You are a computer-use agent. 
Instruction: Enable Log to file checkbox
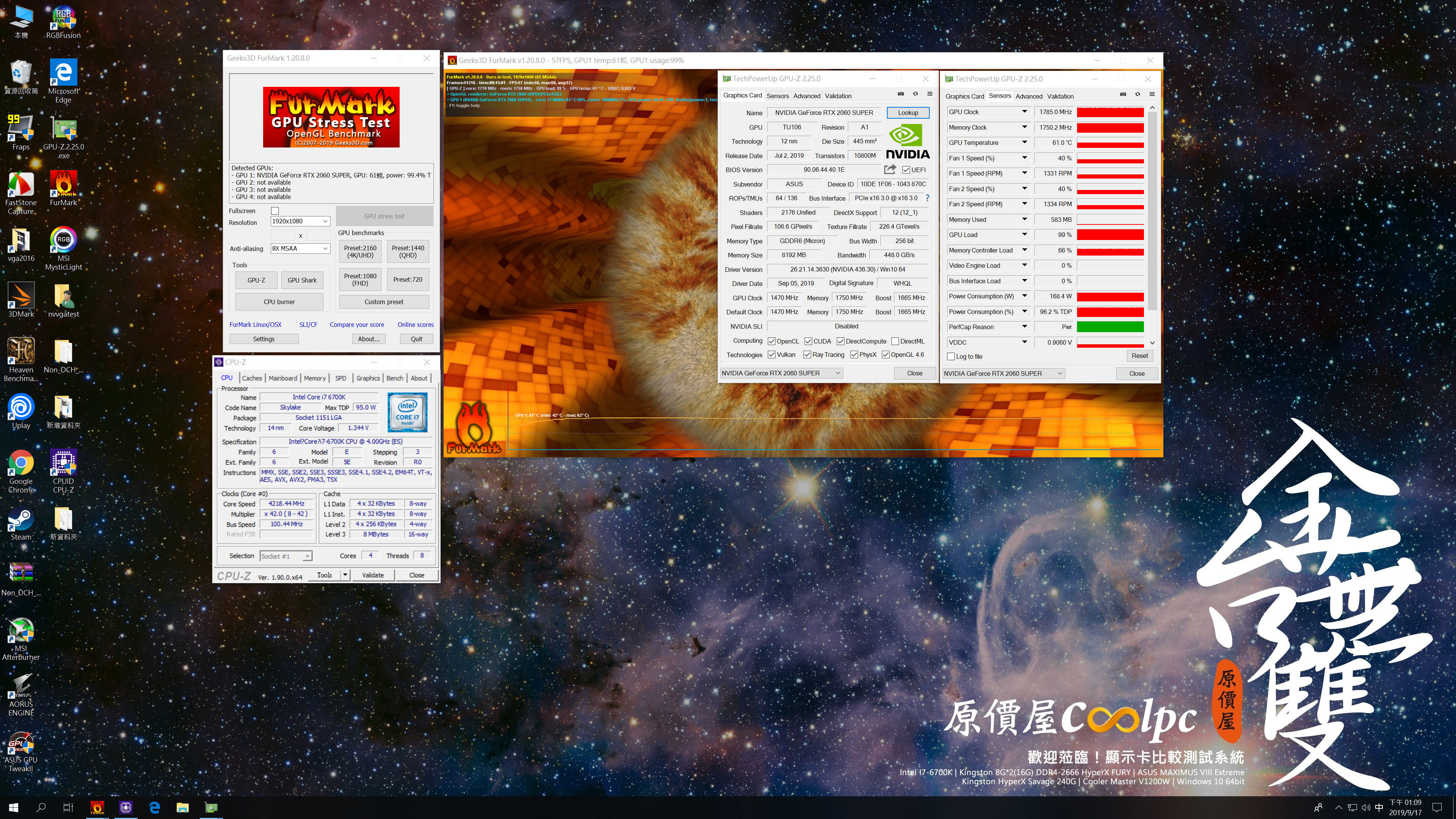tap(951, 357)
